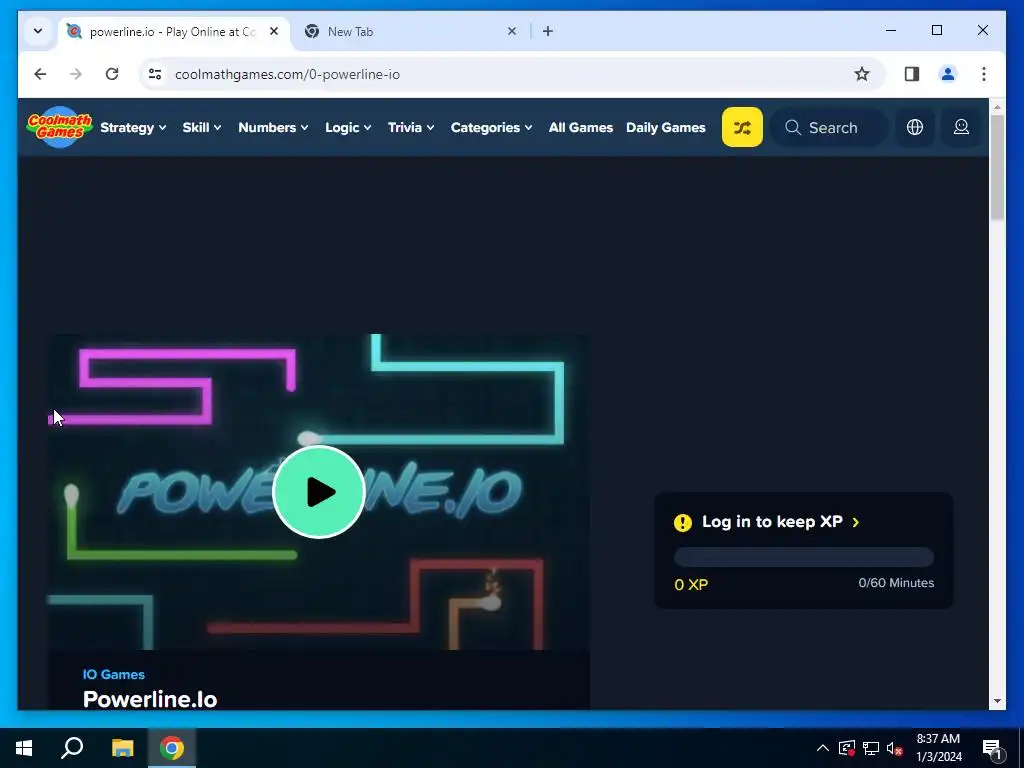This screenshot has width=1024, height=768.
Task: Open the network tray icon
Action: tap(871, 748)
